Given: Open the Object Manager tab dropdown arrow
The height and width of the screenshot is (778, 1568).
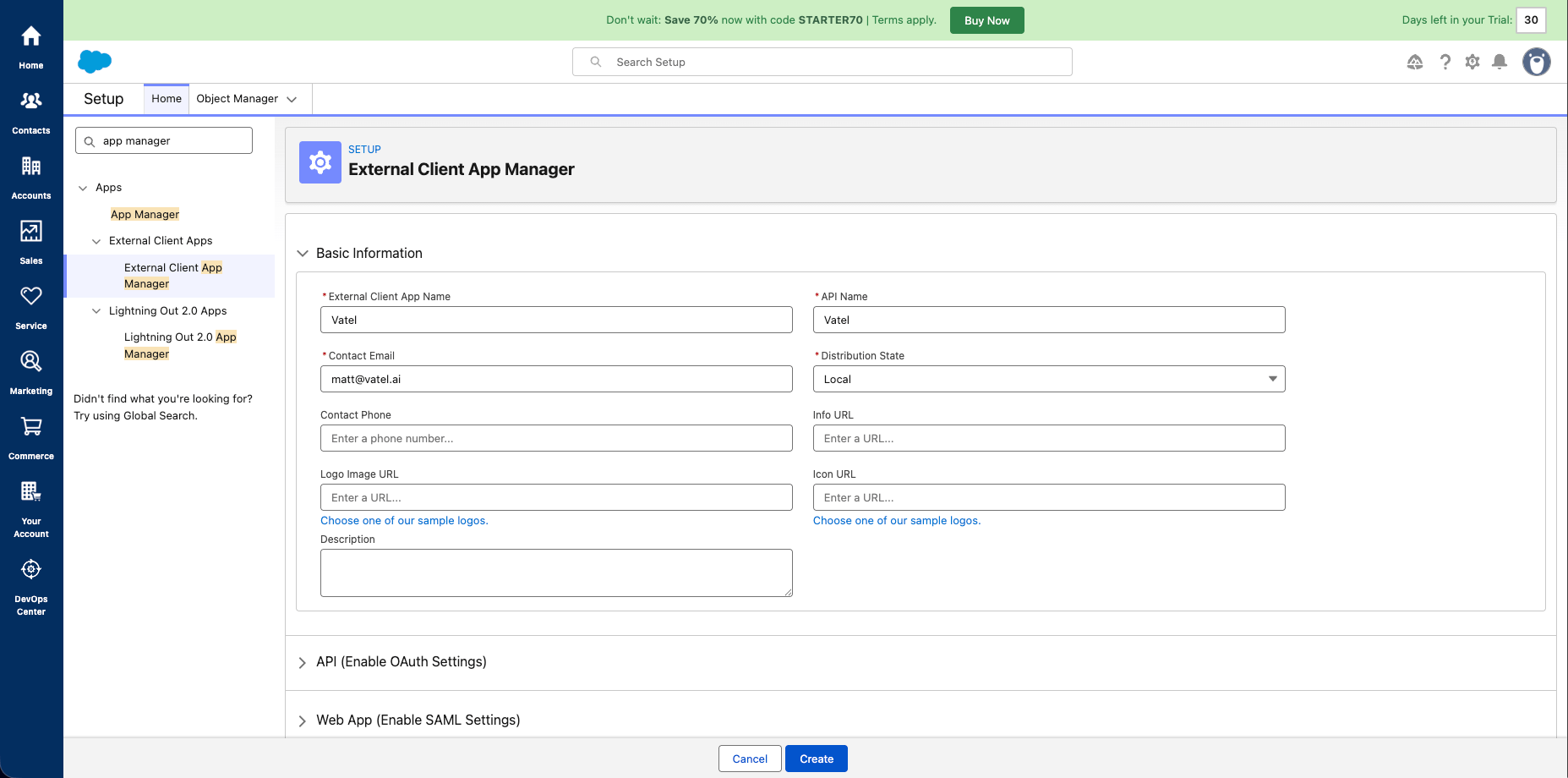Looking at the screenshot, I should point(292,100).
